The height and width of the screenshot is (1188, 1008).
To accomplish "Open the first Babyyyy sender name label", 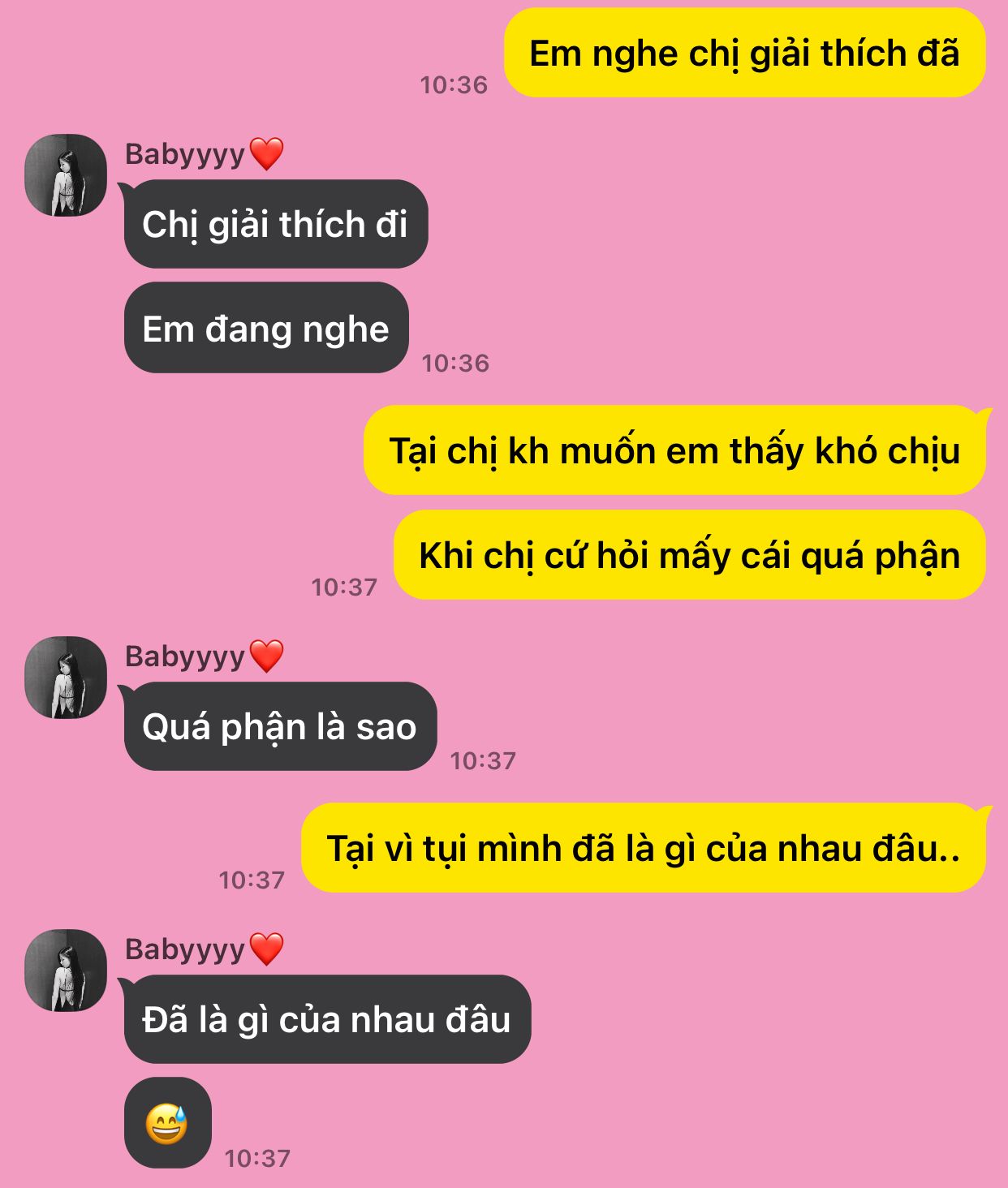I will [x=185, y=155].
